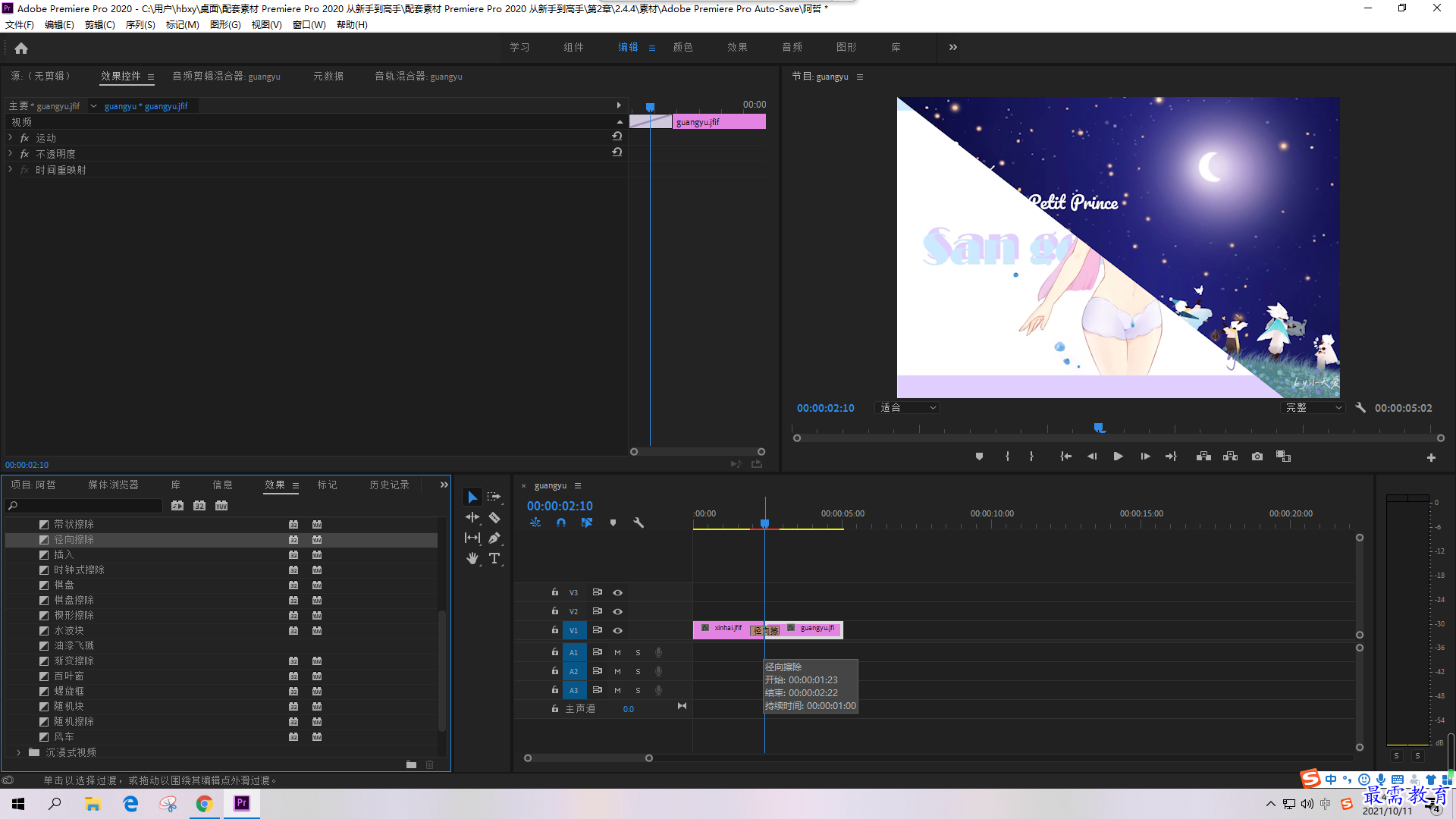Add marker in timeline panel
The image size is (1456, 819).
coord(613,522)
